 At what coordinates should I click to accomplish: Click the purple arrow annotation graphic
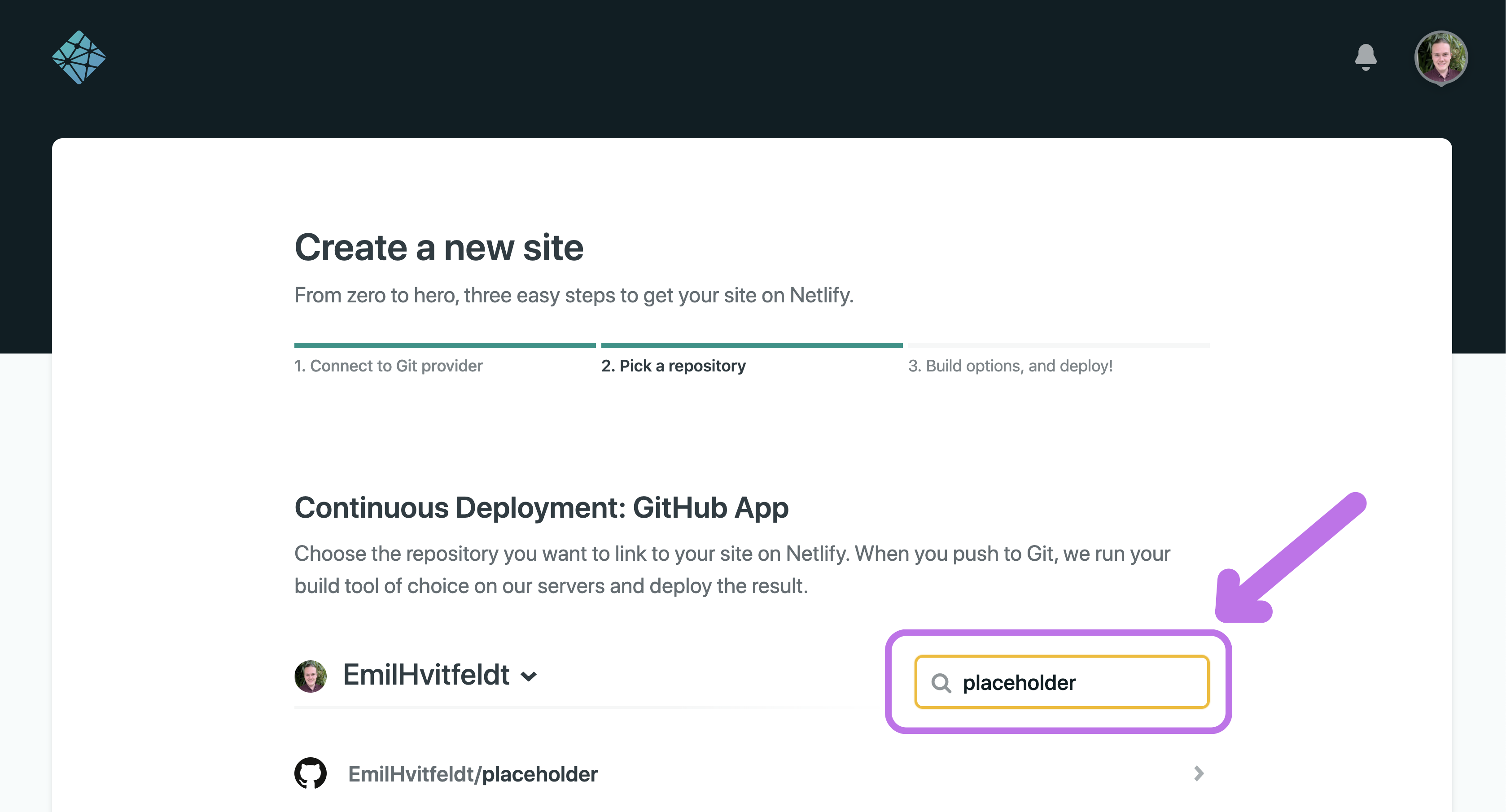(x=1290, y=558)
